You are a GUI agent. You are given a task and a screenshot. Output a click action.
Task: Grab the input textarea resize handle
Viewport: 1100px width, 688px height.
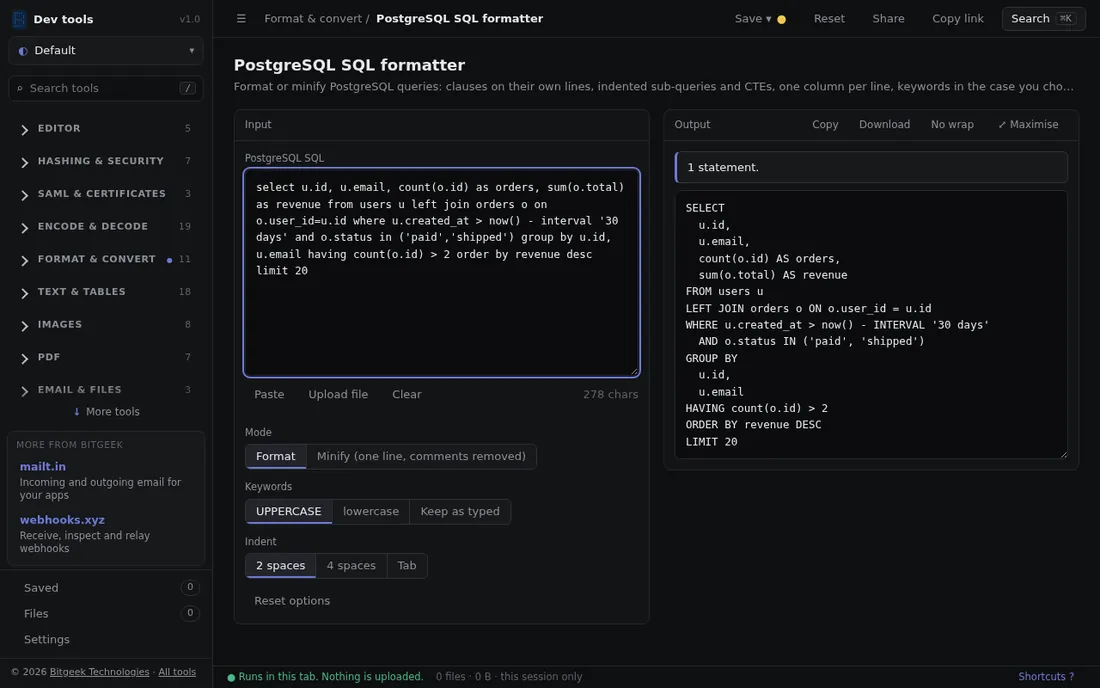click(635, 372)
